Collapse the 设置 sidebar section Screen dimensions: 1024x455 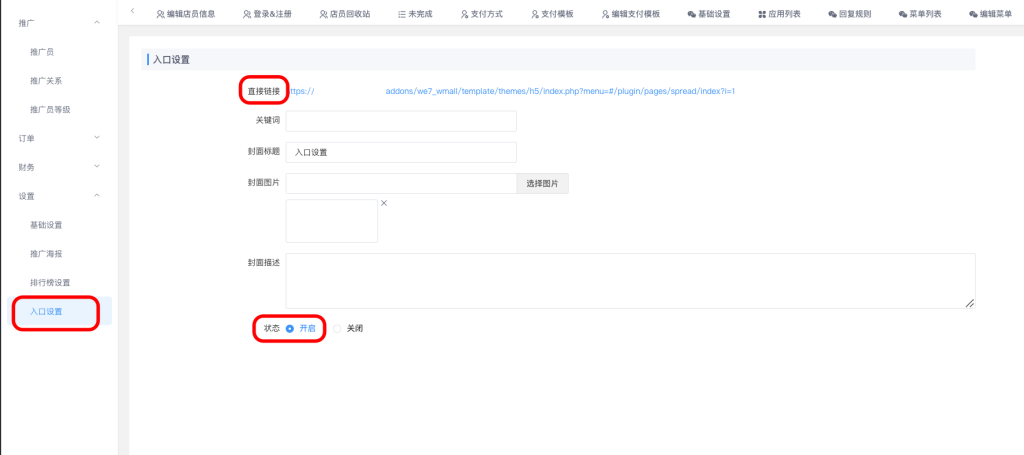(x=96, y=196)
